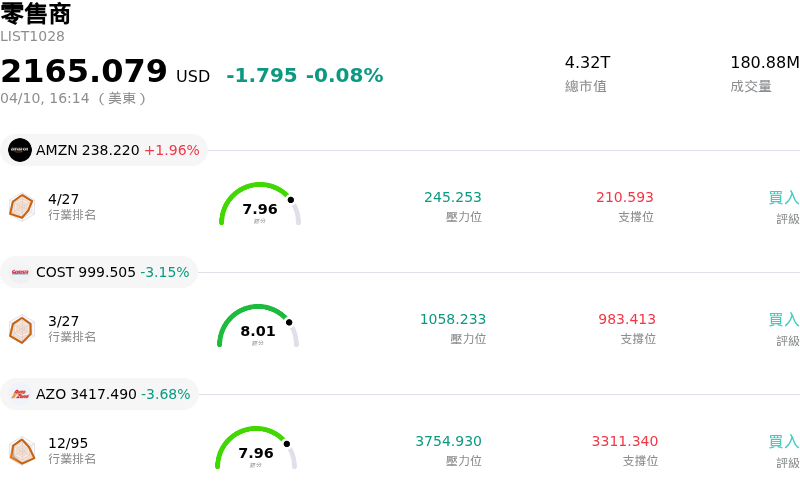Select AMZN resistance level 245.253
This screenshot has width=800, height=488.
point(452,198)
